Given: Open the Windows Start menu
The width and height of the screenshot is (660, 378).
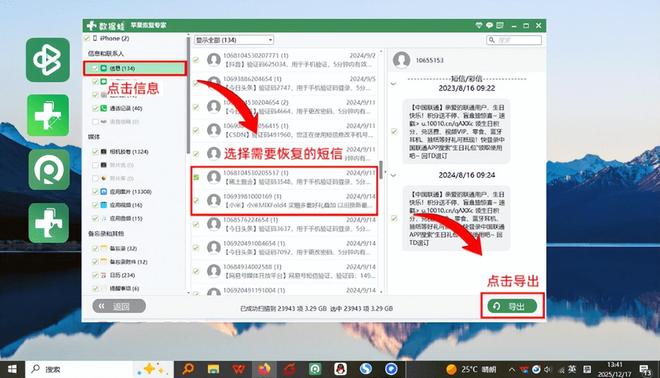Looking at the screenshot, I should (12, 369).
